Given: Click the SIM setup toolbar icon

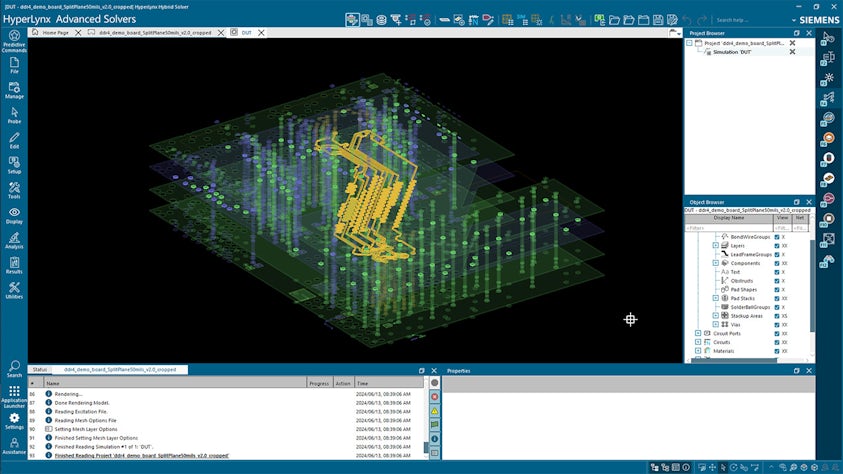Looking at the screenshot, I should (x=521, y=20).
